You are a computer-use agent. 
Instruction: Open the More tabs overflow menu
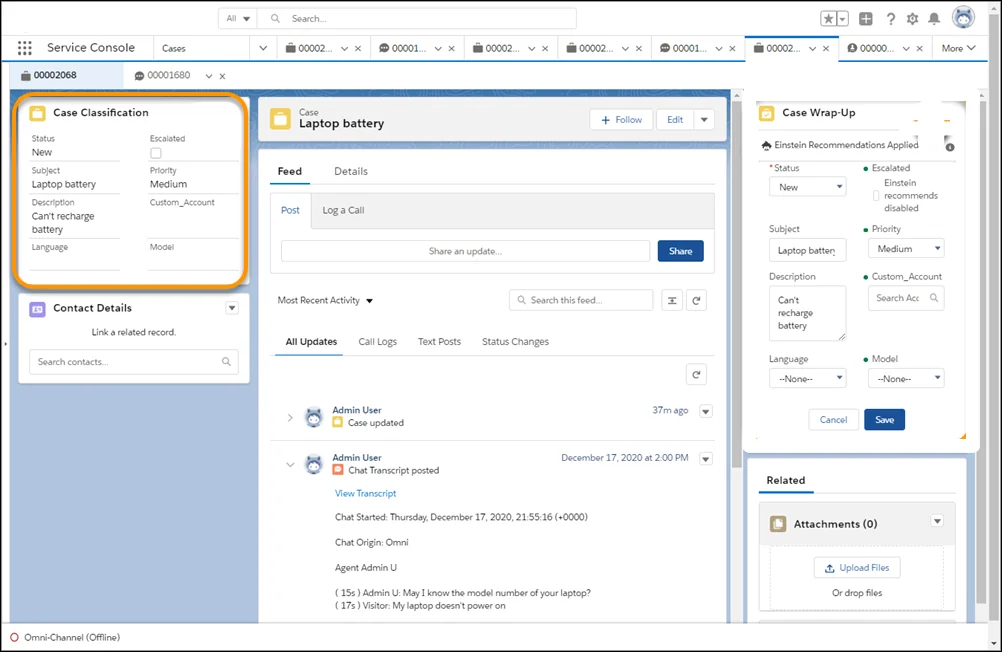pyautogui.click(x=959, y=48)
